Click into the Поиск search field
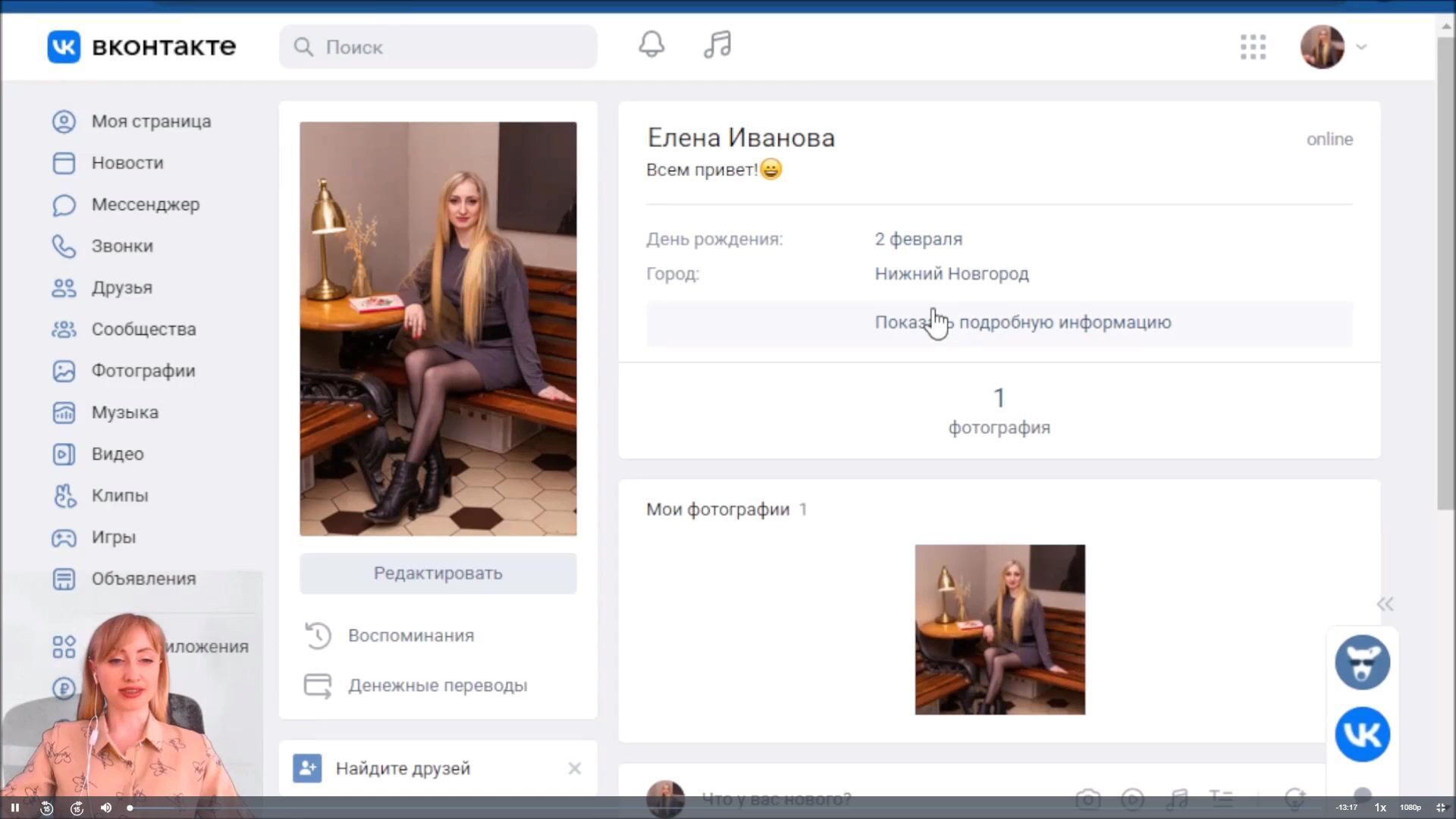 coord(438,47)
